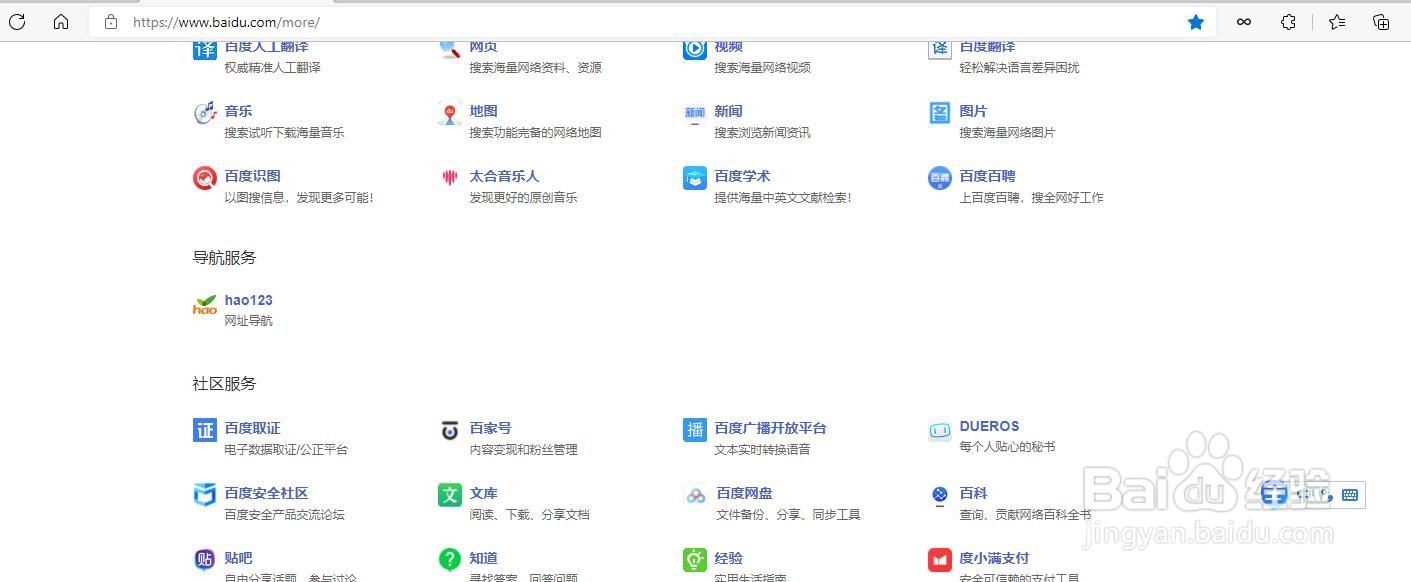Toggle the blue favorite star icon

[1196, 22]
